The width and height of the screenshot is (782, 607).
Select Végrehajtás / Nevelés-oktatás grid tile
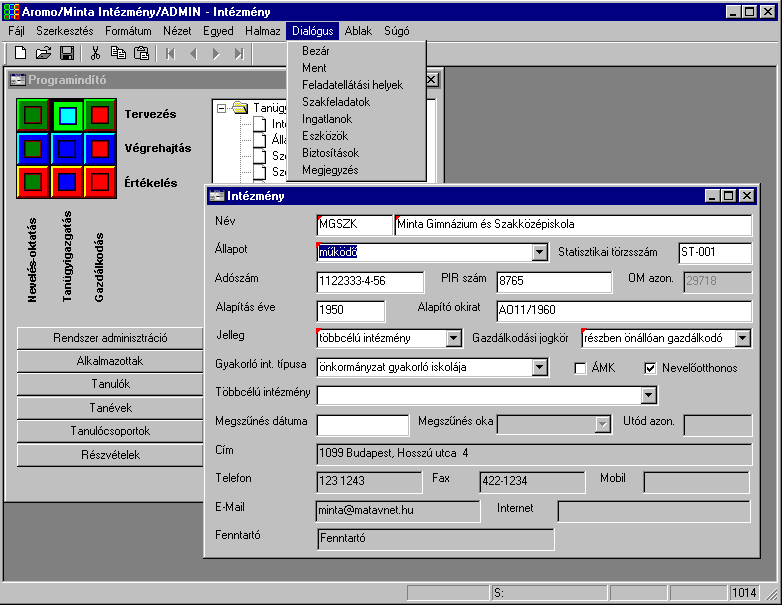click(33, 149)
